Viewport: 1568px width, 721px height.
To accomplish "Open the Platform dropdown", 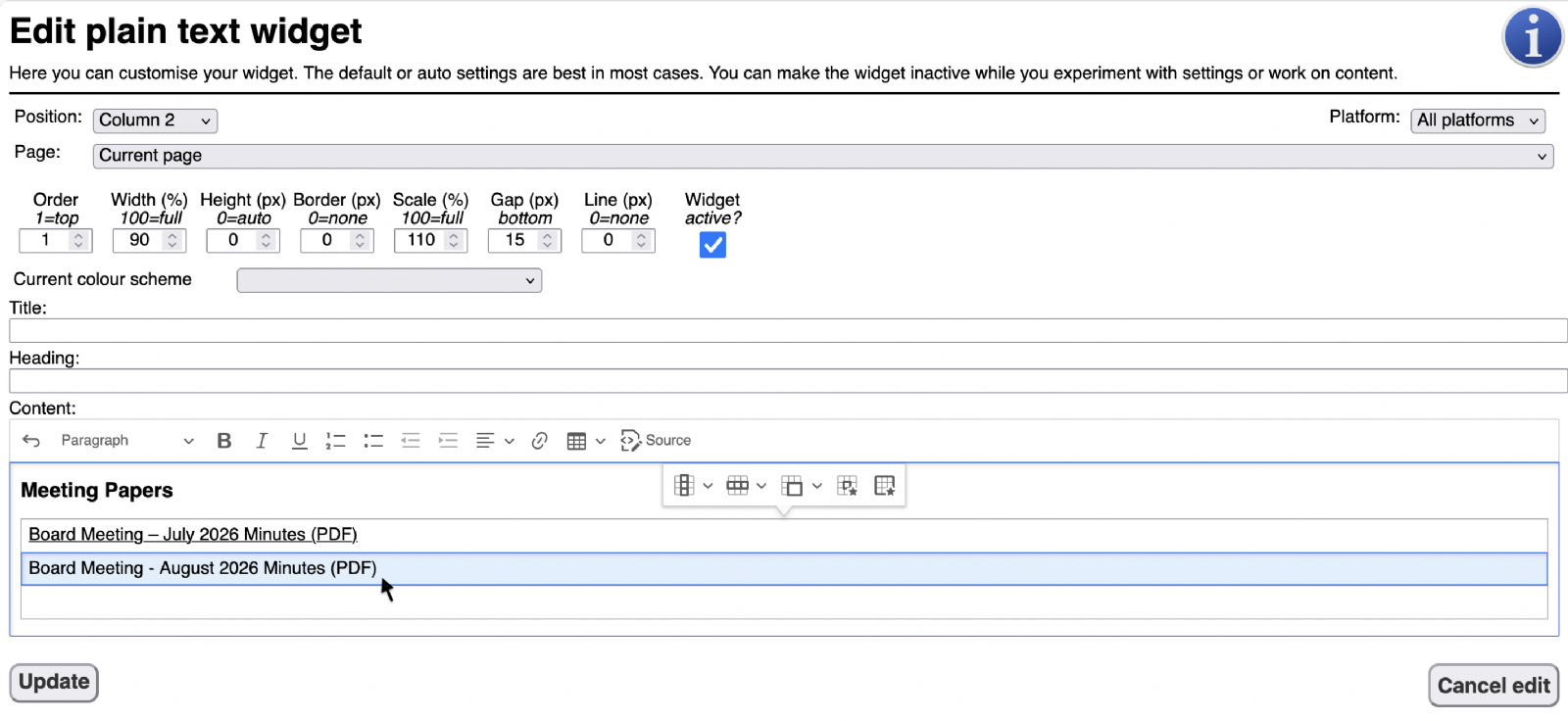I will pyautogui.click(x=1478, y=120).
